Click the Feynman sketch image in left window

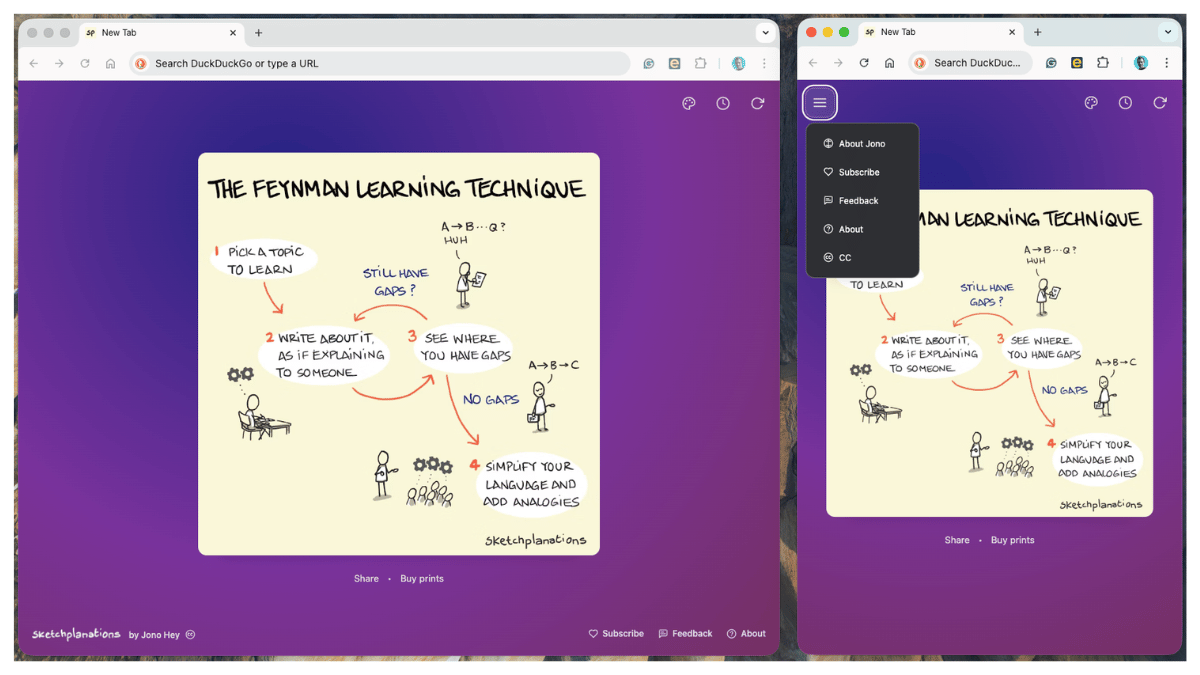399,354
